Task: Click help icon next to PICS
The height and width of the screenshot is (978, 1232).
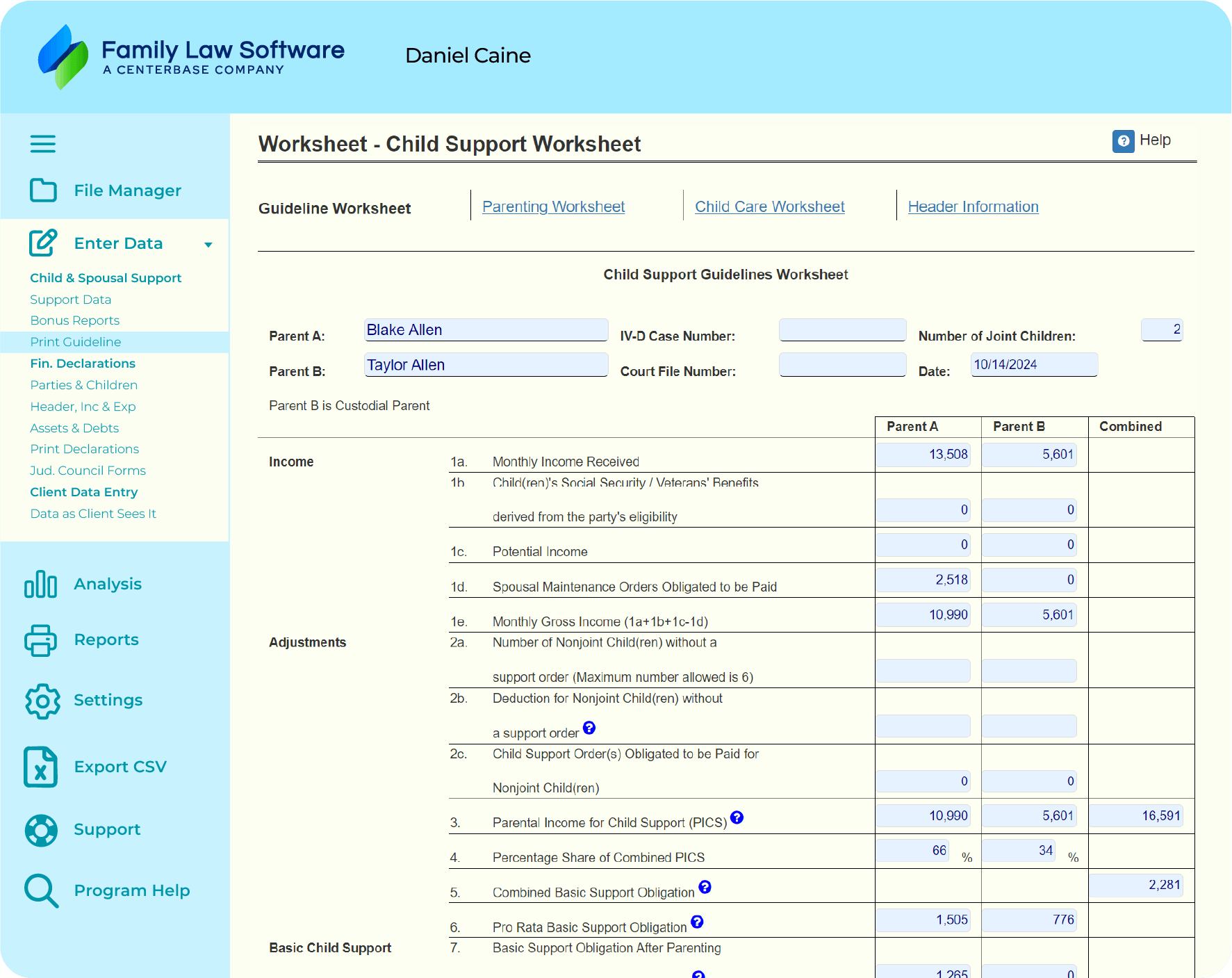Action: point(737,817)
